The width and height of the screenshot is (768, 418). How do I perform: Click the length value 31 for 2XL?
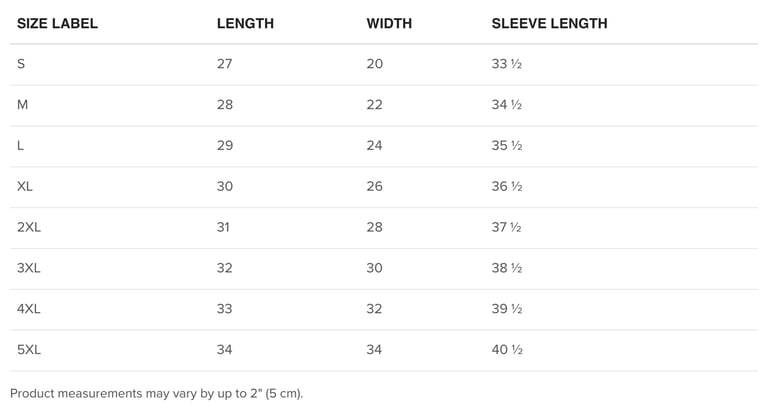223,227
